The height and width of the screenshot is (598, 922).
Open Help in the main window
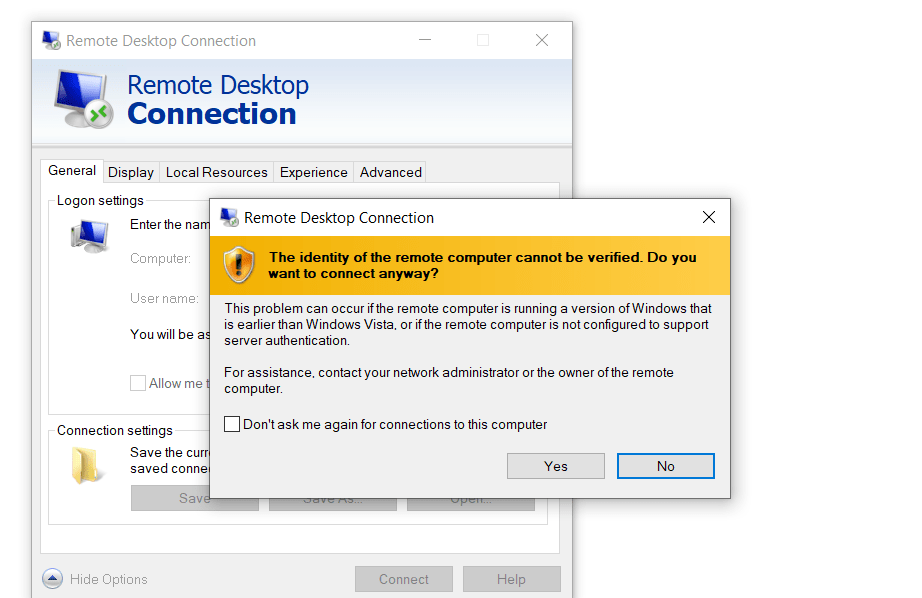coord(511,579)
